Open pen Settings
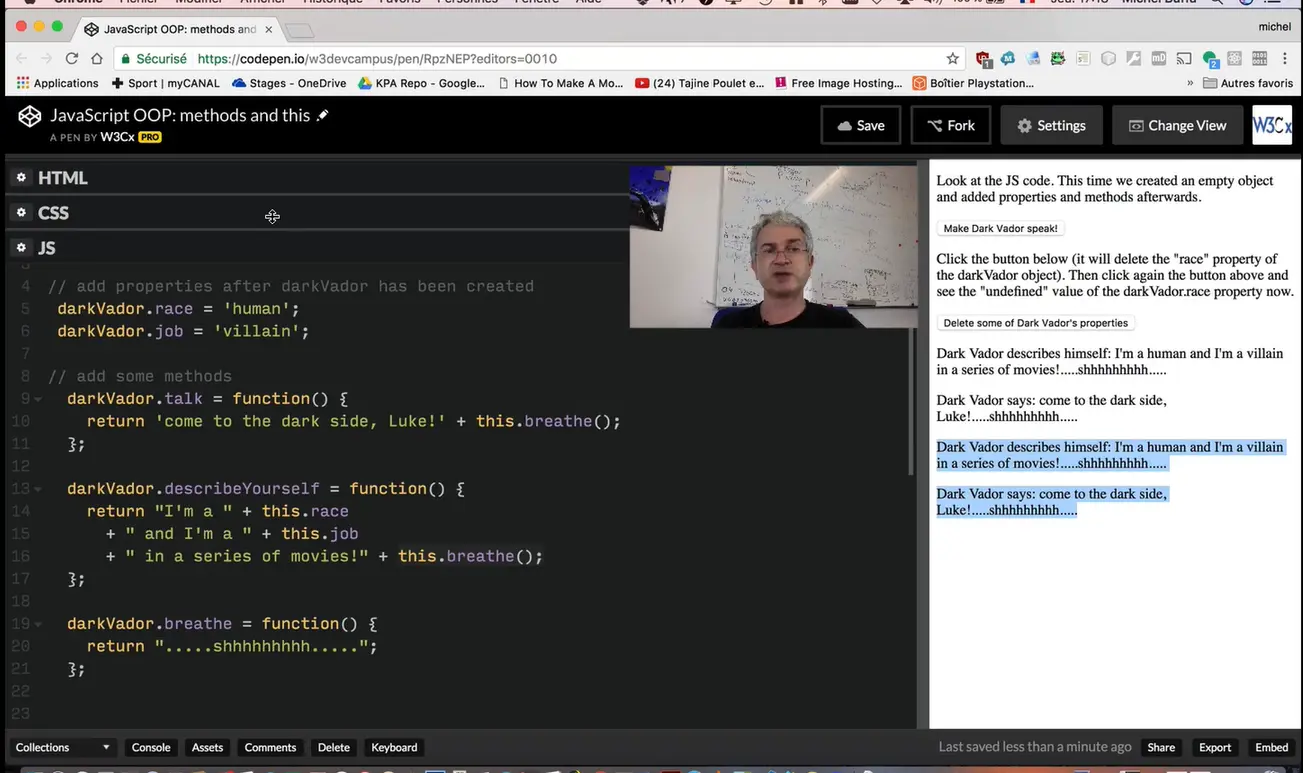 tap(1051, 125)
